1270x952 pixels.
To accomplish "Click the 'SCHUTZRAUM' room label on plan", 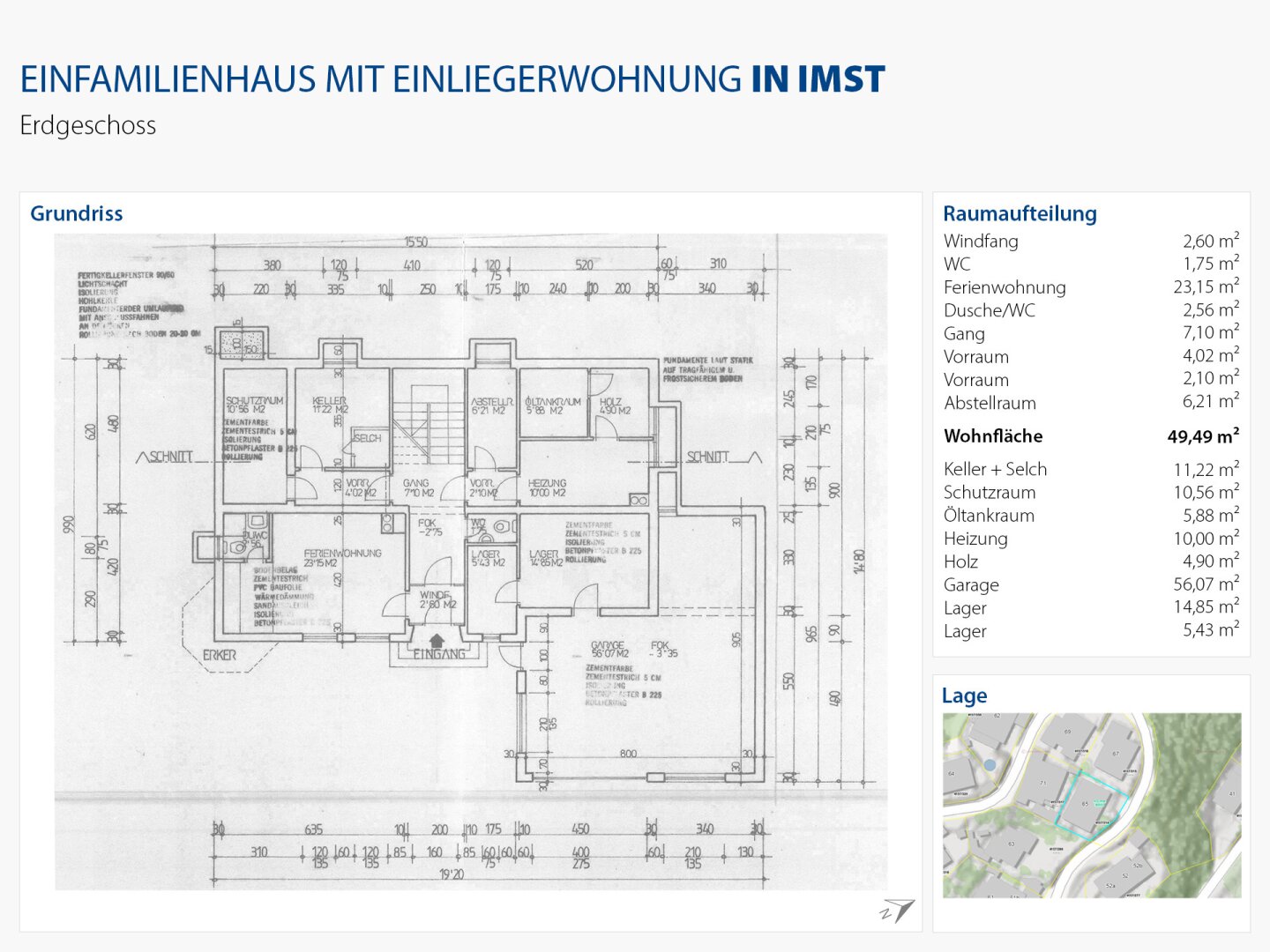I will pos(254,400).
